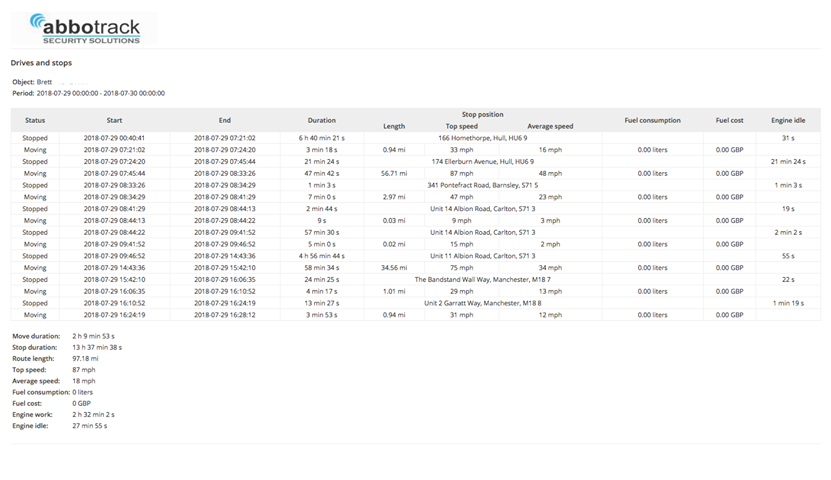
Task: Click the Unit 11 Albion Road address
Action: coord(482,256)
